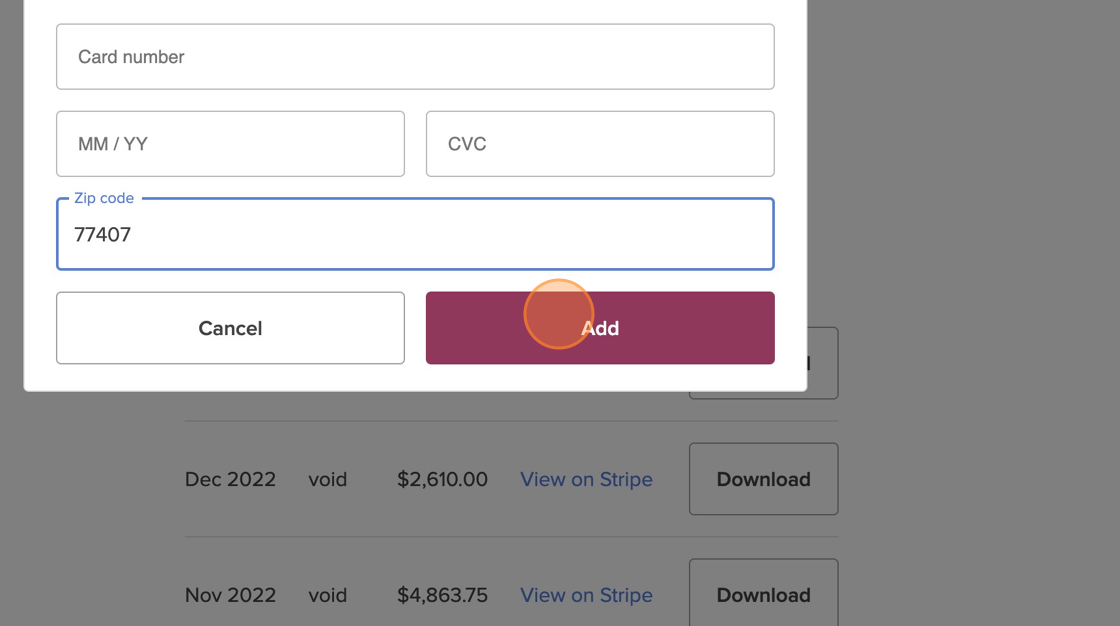Select the CVC input field

(600, 144)
